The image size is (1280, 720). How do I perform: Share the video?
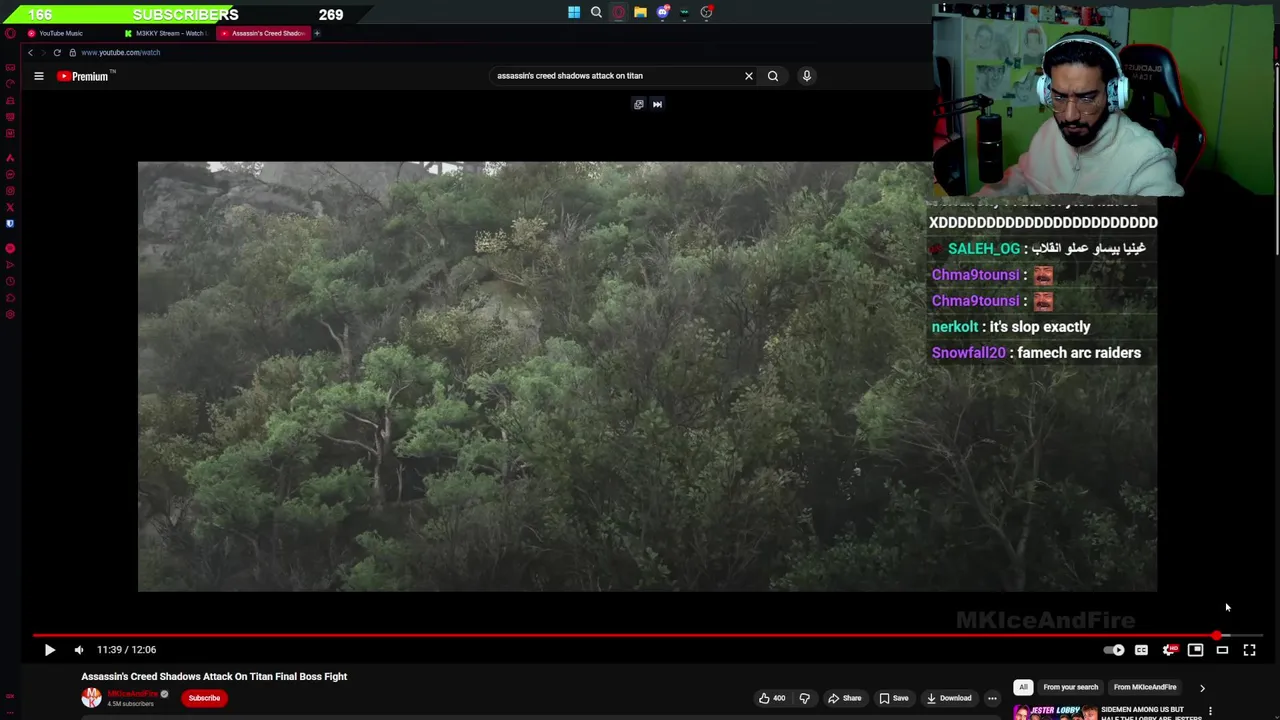pos(844,698)
